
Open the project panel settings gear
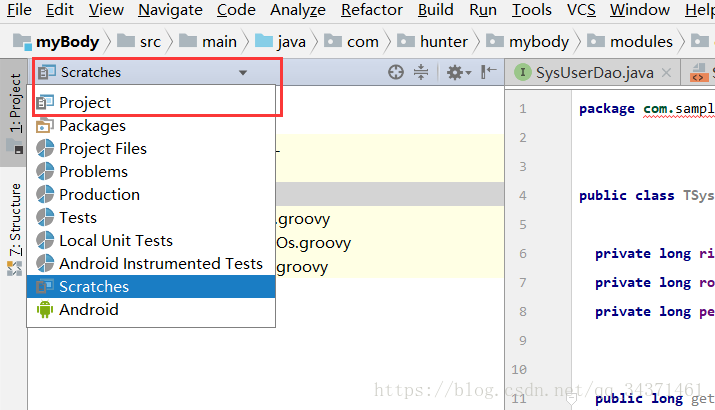coord(455,72)
